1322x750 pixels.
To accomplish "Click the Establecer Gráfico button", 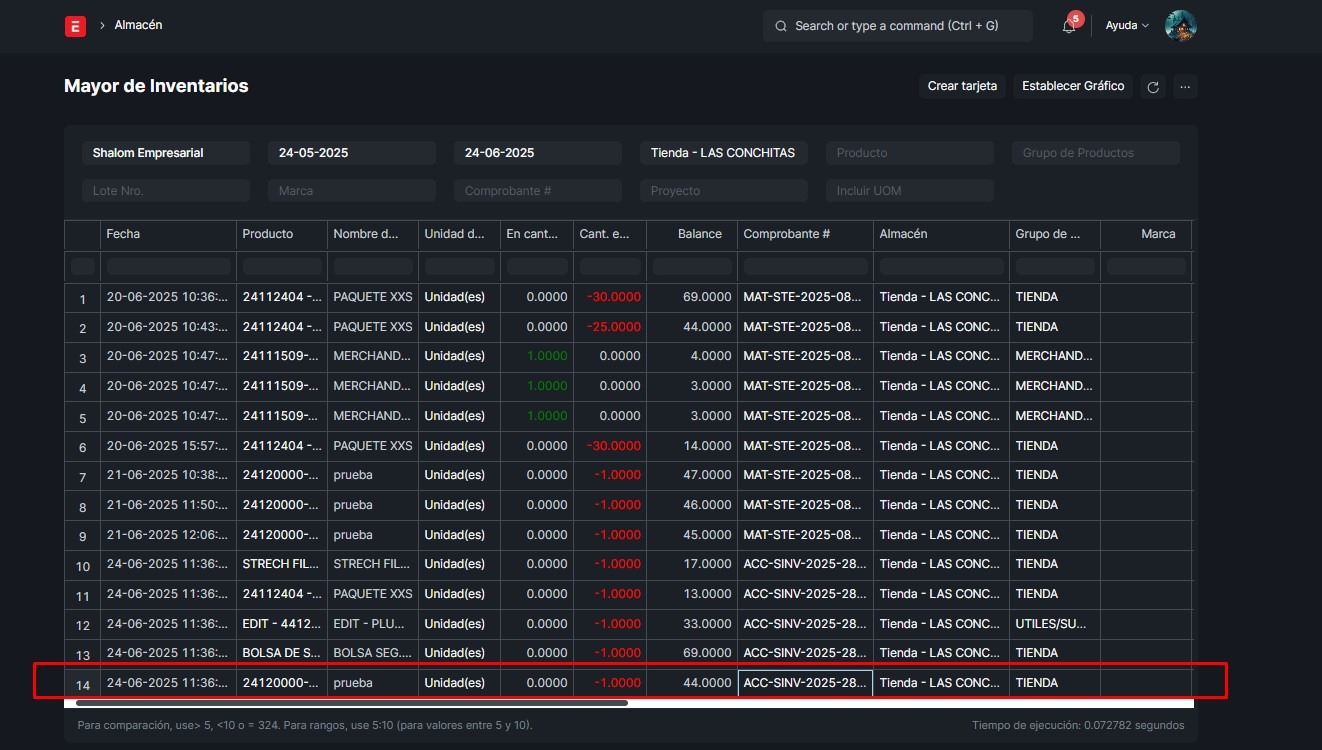I will pos(1073,86).
